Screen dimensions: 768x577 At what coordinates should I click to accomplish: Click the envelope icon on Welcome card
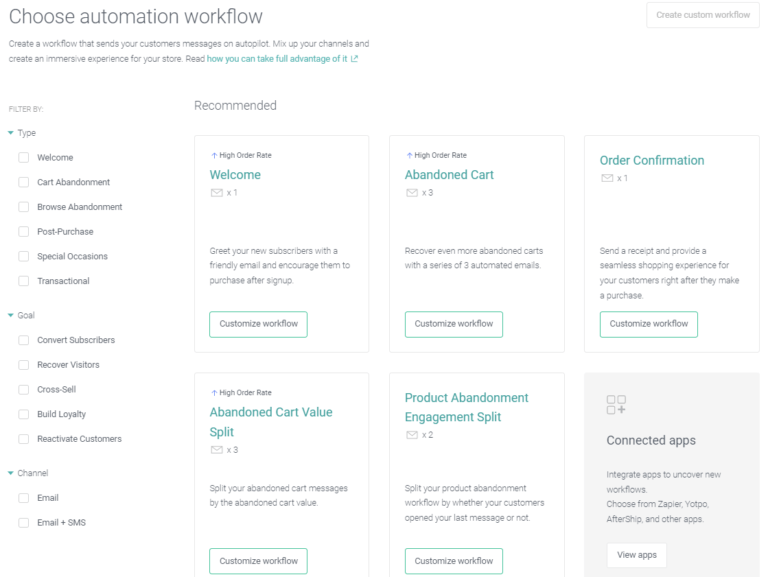click(216, 192)
